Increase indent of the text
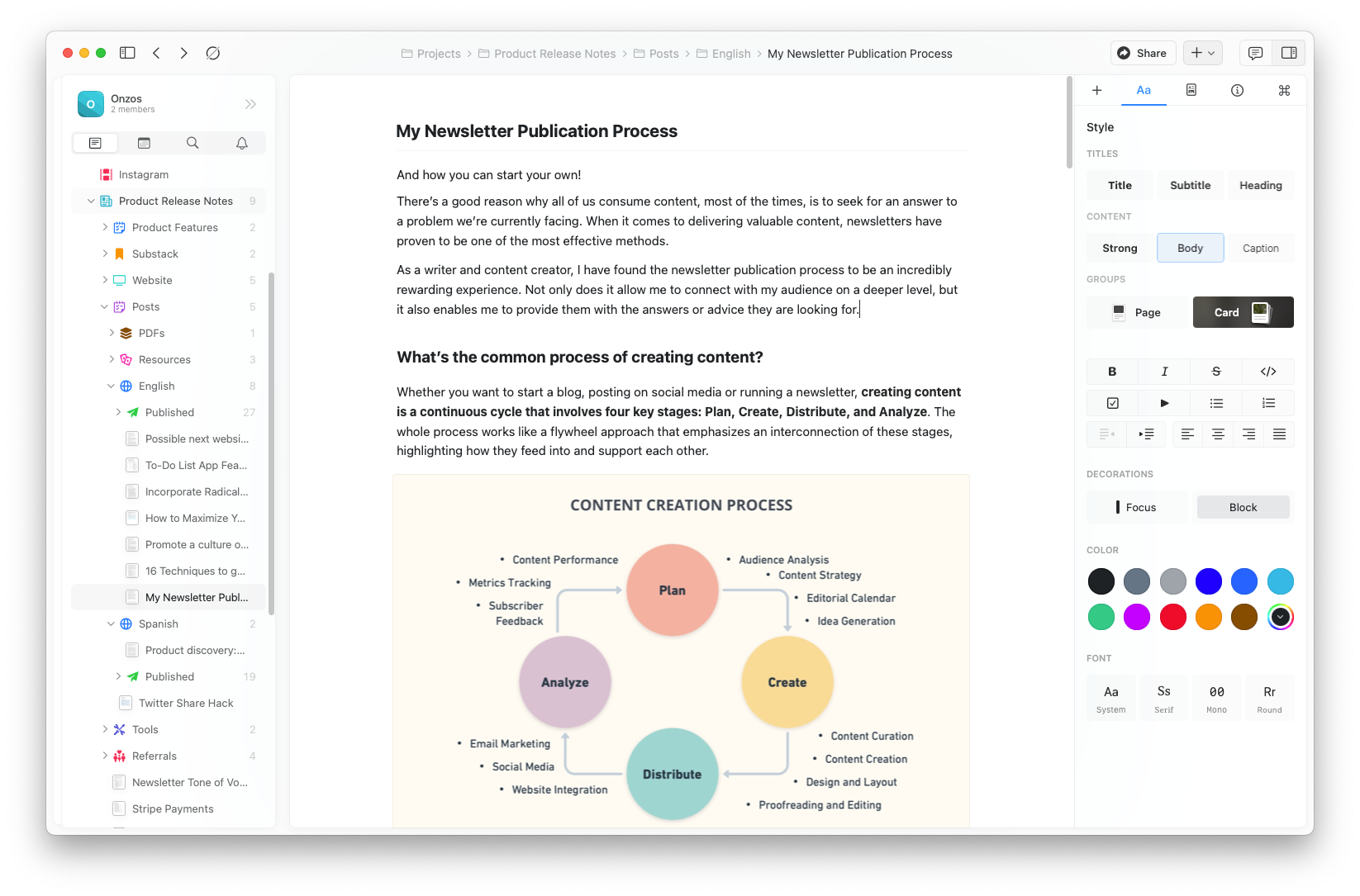 1146,434
